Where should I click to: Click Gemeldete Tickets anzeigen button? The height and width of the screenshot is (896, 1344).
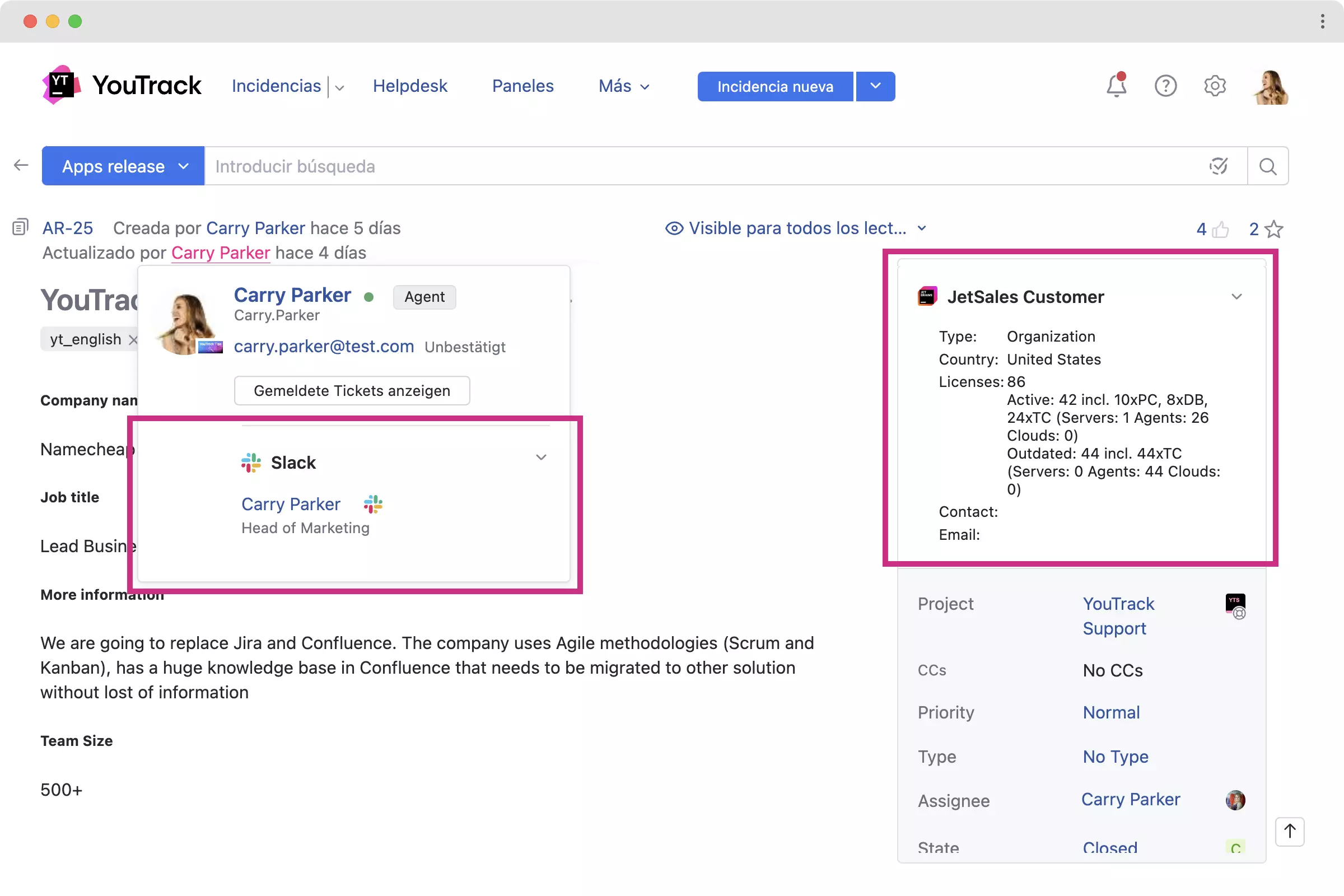(x=352, y=390)
